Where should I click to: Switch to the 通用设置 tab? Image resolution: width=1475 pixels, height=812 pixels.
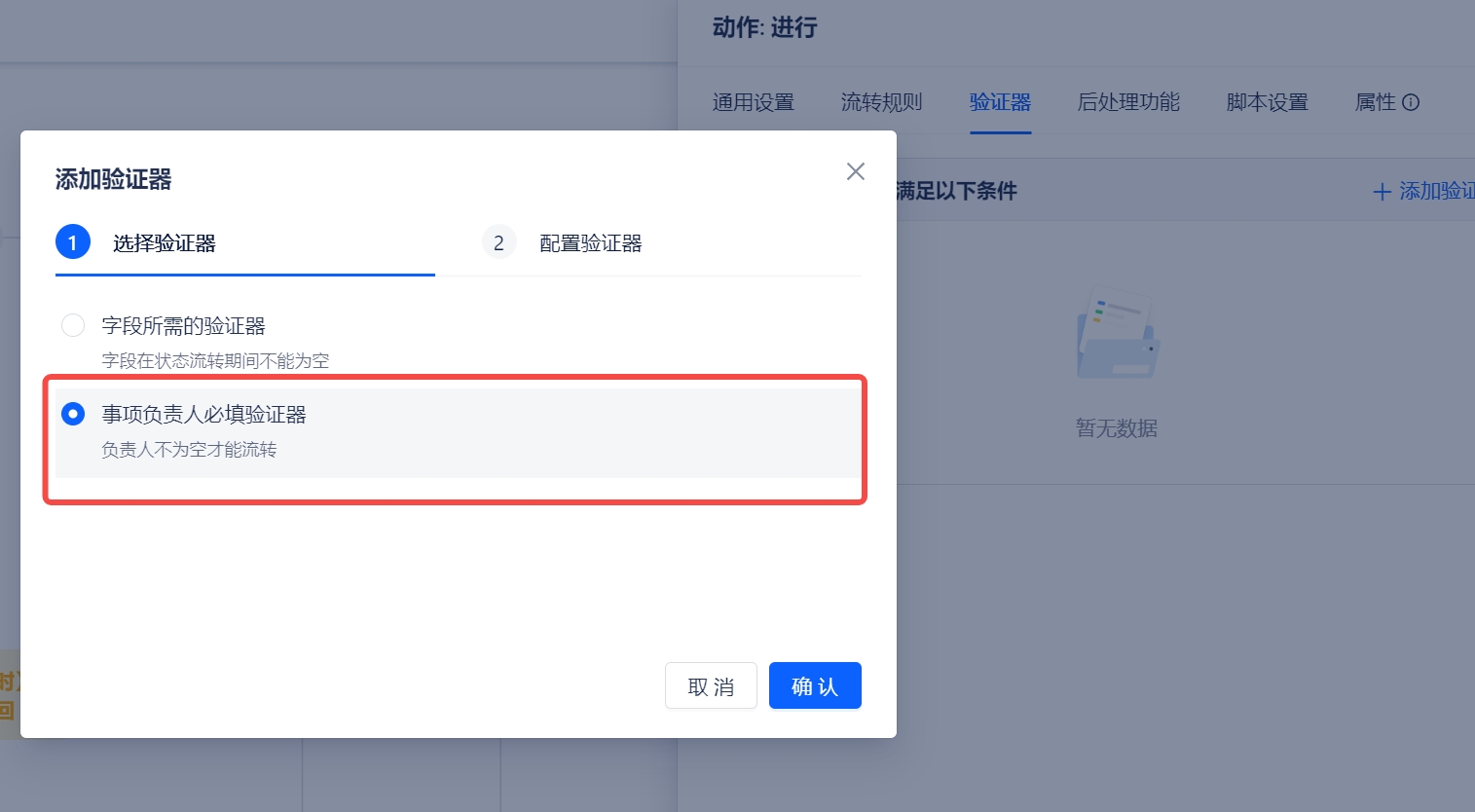(753, 102)
